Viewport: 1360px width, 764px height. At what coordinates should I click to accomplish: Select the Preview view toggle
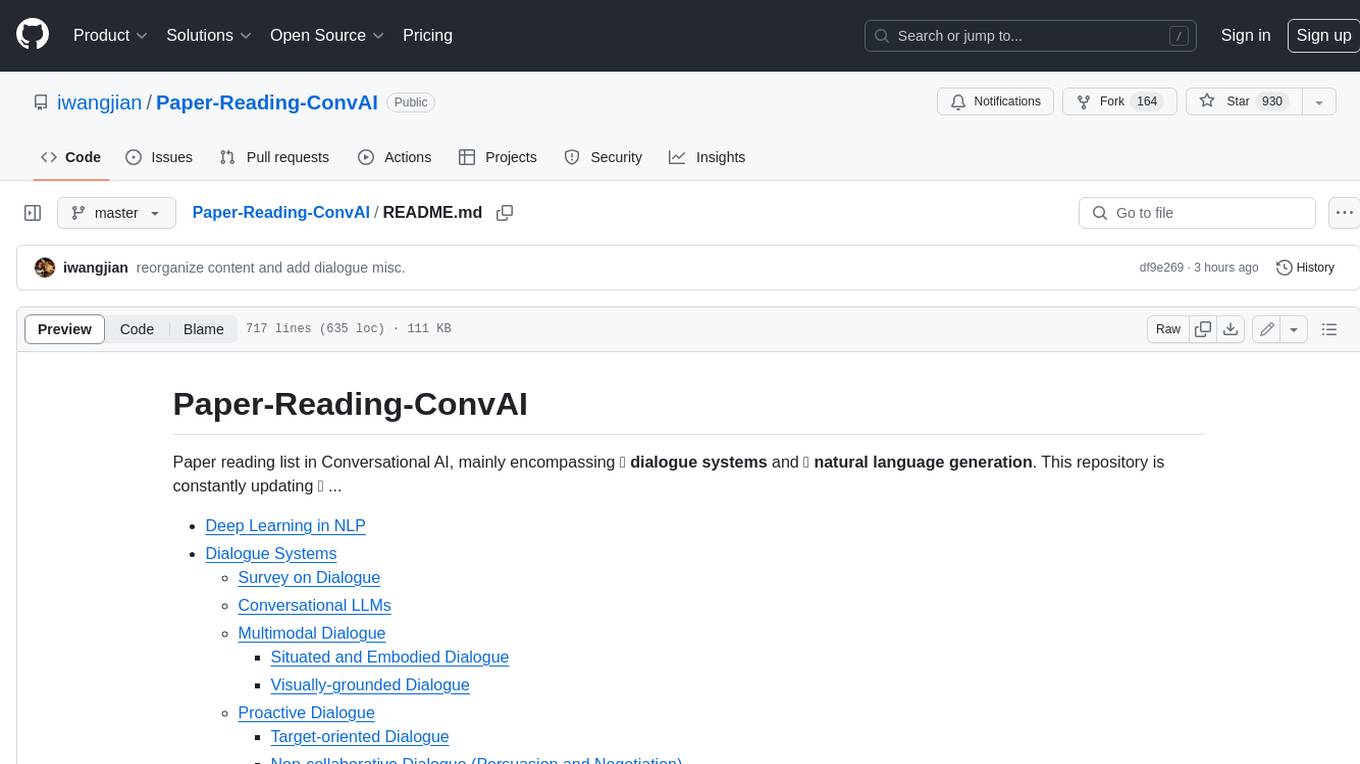coord(65,329)
